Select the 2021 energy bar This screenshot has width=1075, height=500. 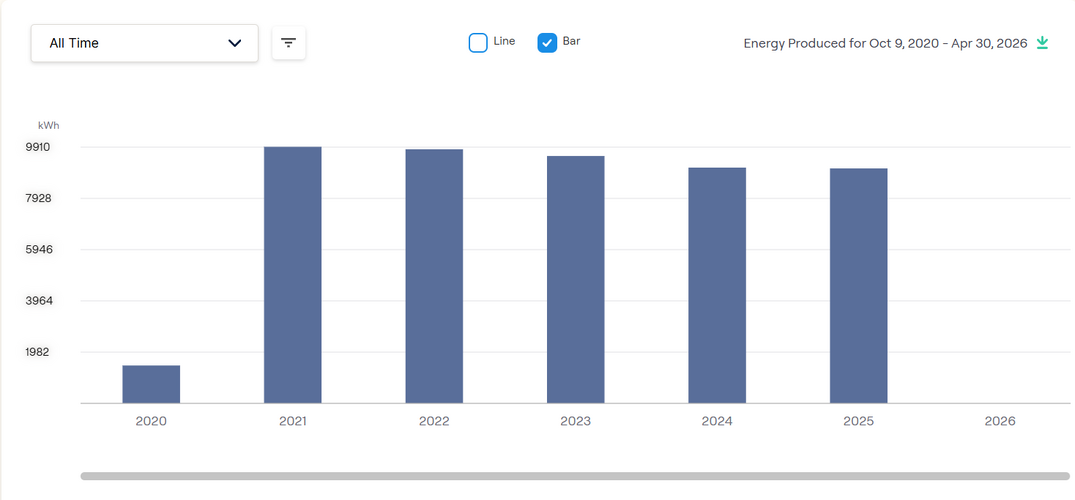click(x=292, y=275)
